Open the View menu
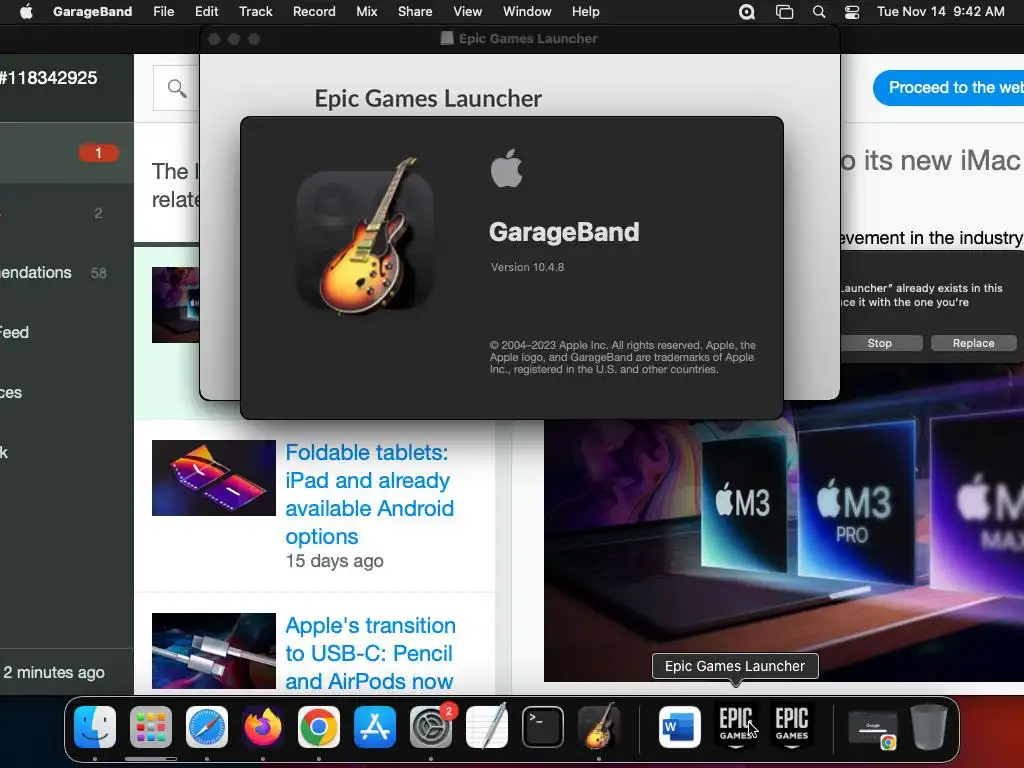 click(x=468, y=12)
